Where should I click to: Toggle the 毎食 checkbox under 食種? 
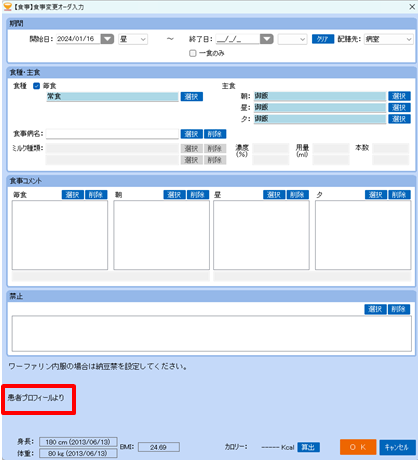pos(36,86)
